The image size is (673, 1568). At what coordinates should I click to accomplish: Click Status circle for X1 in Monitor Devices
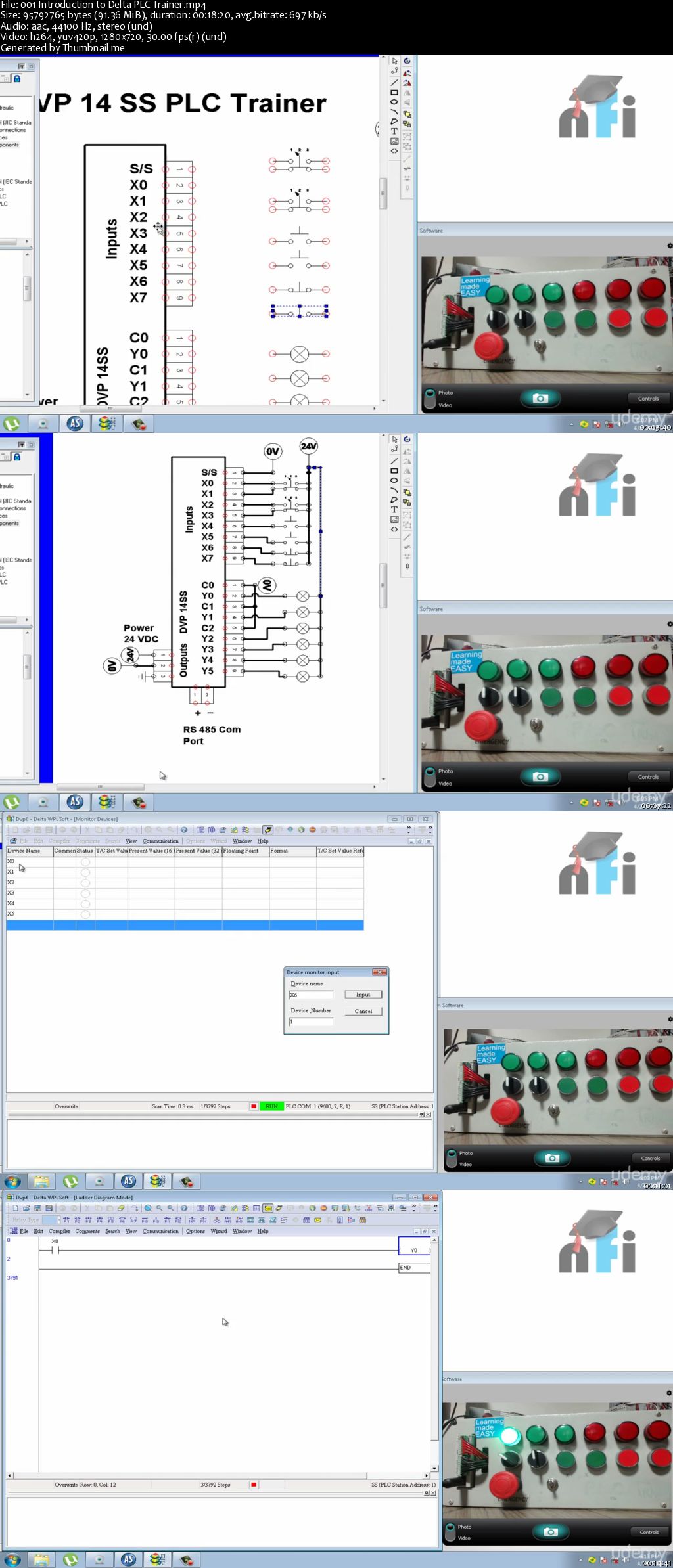click(85, 872)
